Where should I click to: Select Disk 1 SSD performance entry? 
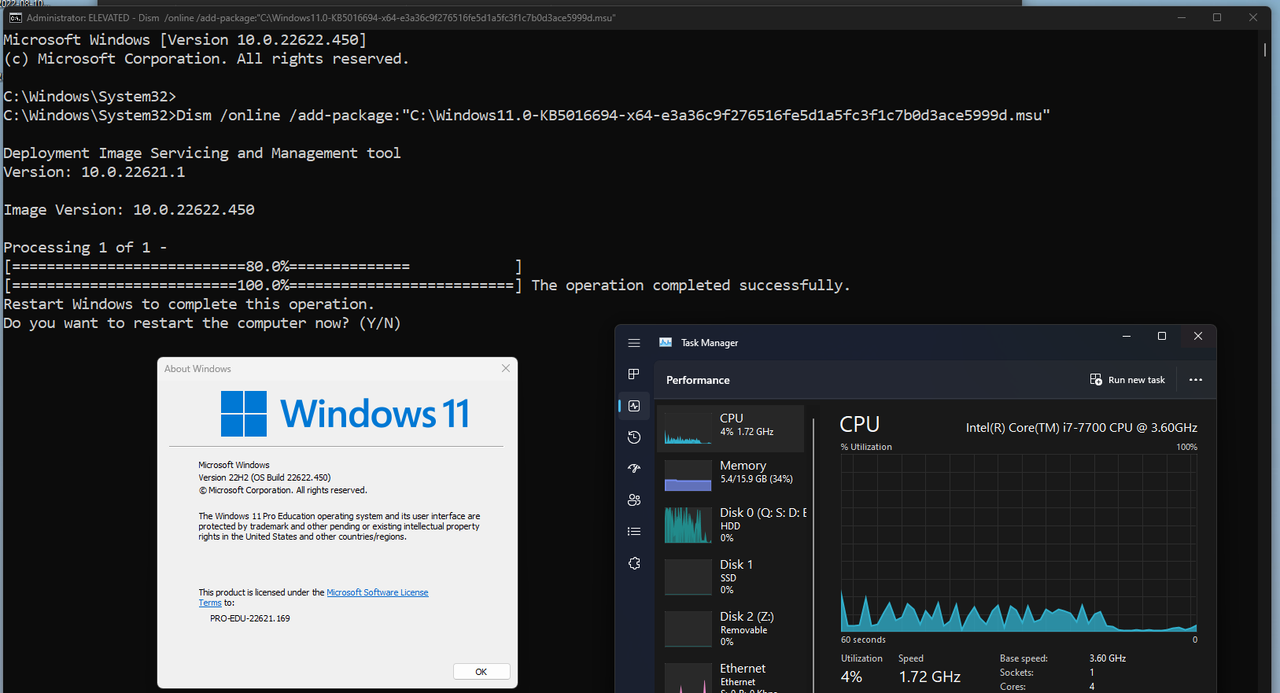730,577
